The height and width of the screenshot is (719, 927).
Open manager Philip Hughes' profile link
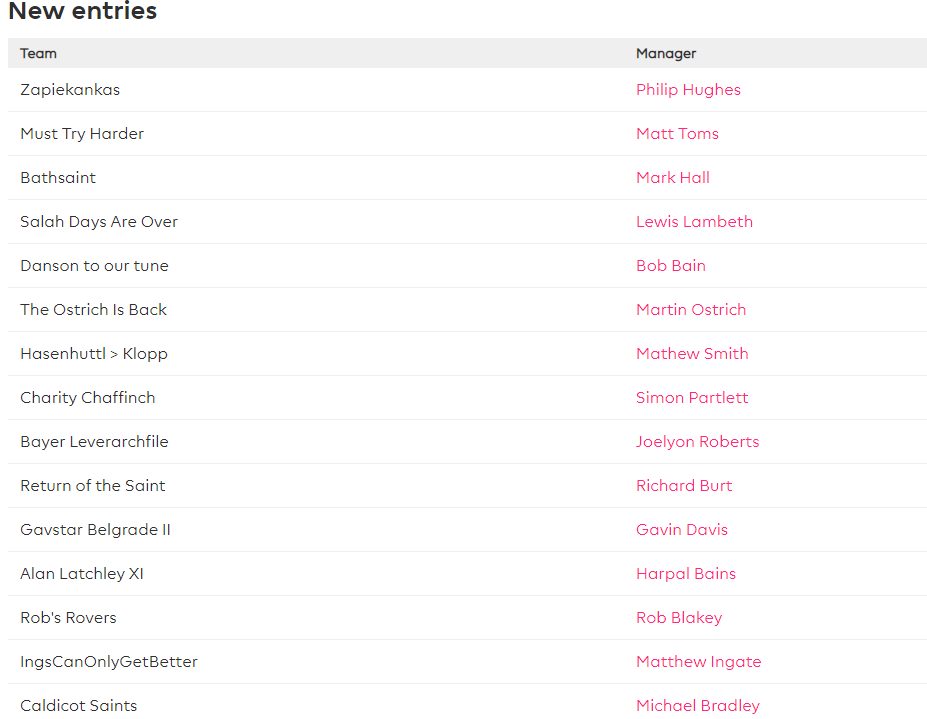(x=688, y=90)
